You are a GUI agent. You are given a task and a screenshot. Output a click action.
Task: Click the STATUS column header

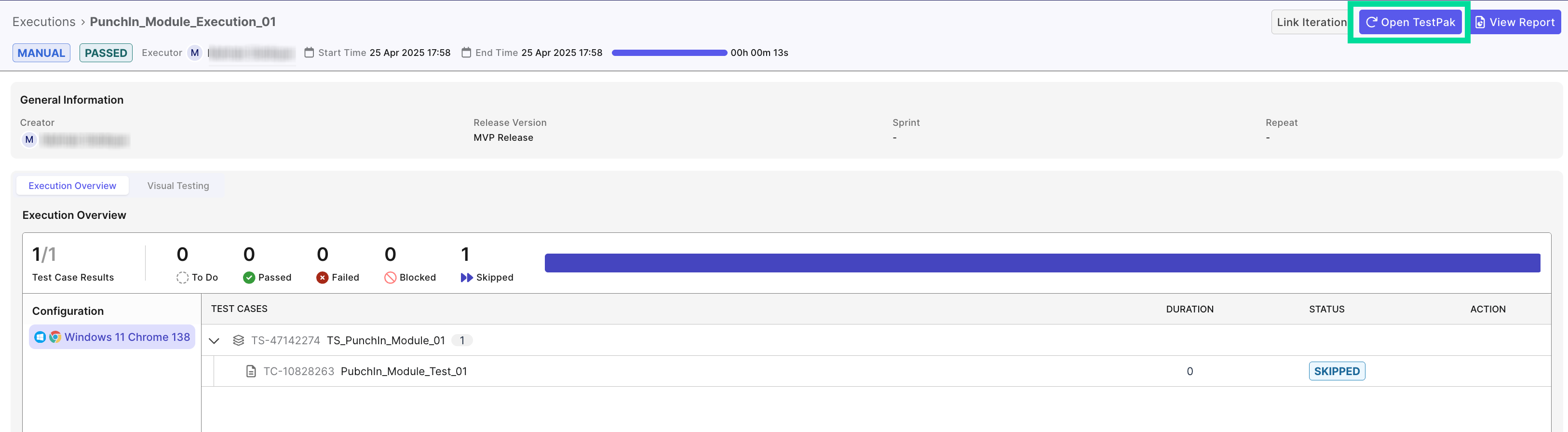coord(1326,309)
